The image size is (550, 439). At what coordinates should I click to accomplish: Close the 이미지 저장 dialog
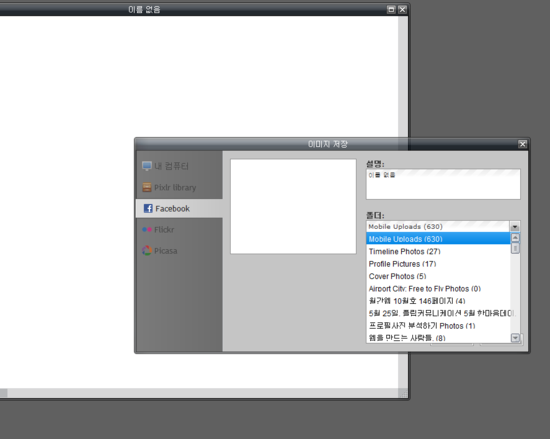[x=523, y=144]
